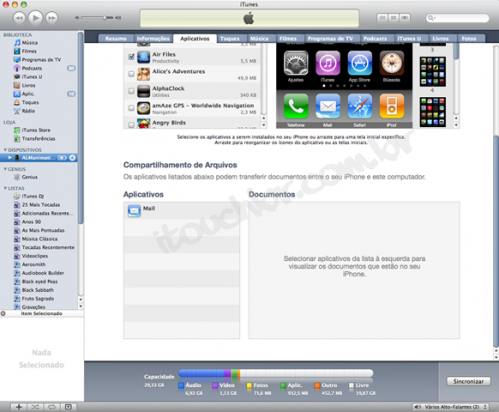Switch to the Filmes tab
Viewport: 499px width, 412px height.
click(x=288, y=39)
